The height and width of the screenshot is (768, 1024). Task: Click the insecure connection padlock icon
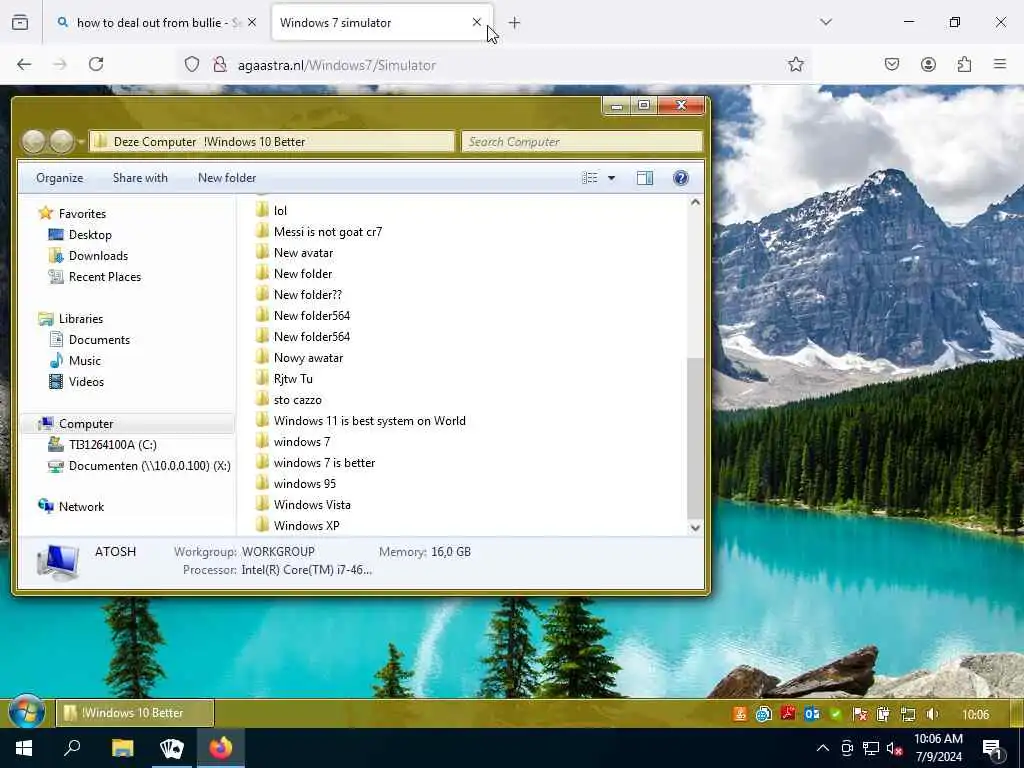[x=220, y=65]
